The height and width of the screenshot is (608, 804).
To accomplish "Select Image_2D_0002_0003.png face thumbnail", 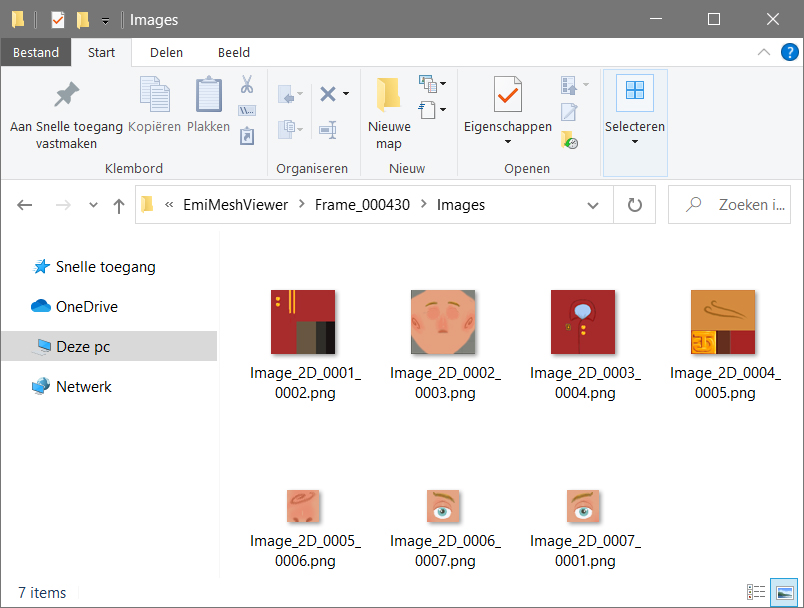I will click(x=443, y=322).
